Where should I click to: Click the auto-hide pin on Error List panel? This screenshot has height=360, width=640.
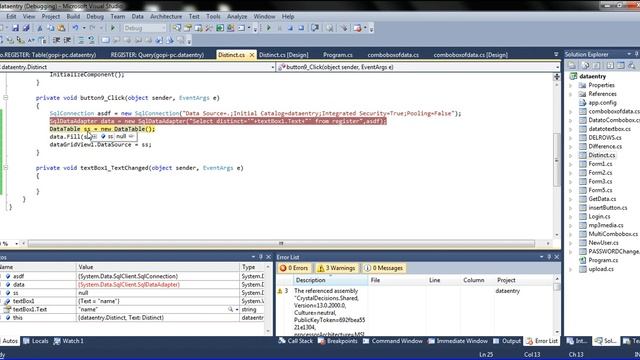[549, 257]
